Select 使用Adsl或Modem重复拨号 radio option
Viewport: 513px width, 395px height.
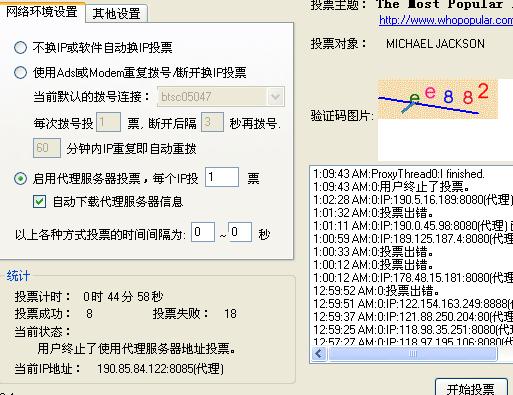[x=20, y=72]
